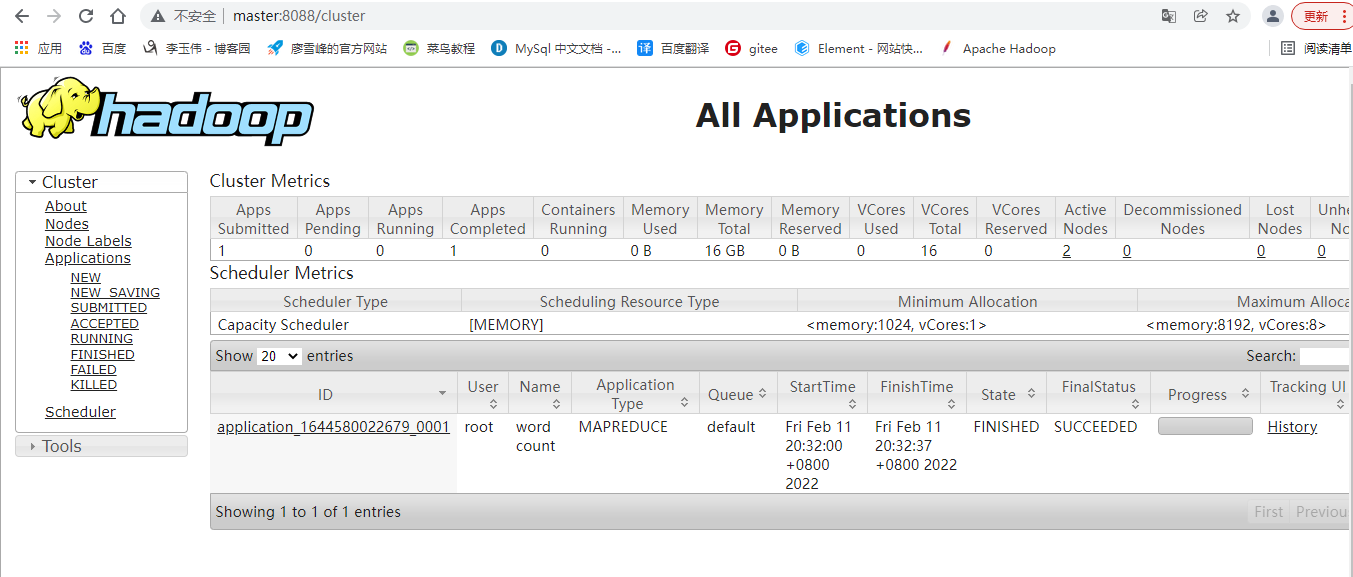This screenshot has height=577, width=1353.
Task: Bookmark this page with star icon
Action: coord(1233,16)
